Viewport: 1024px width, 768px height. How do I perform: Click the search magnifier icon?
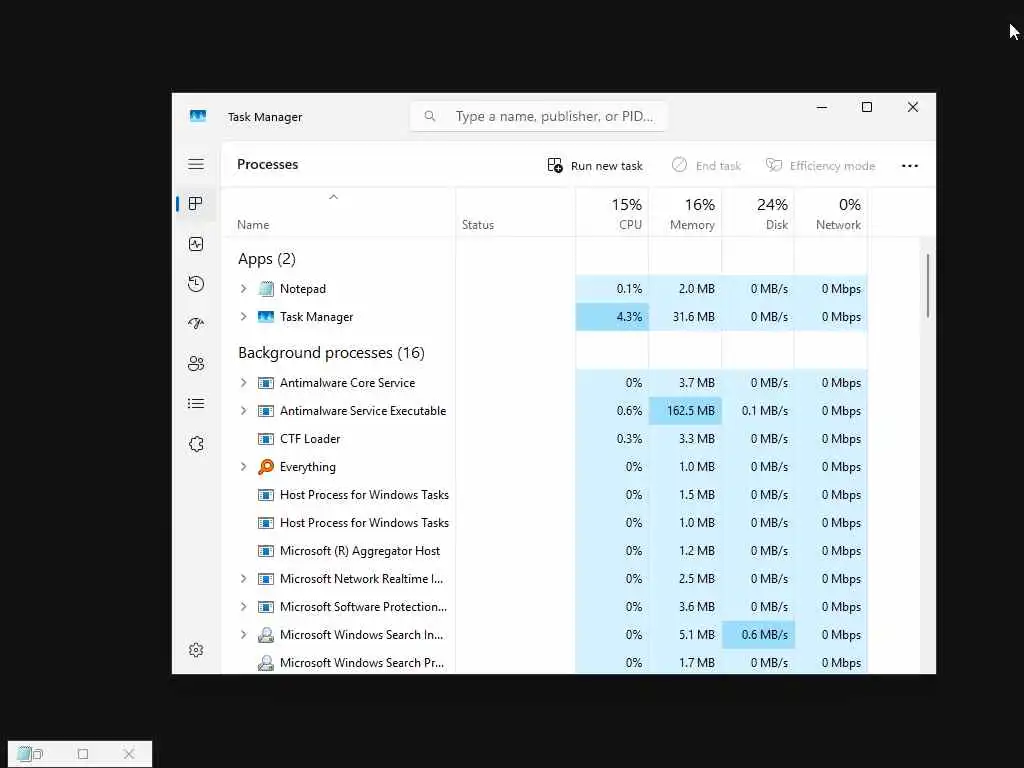pyautogui.click(x=430, y=116)
